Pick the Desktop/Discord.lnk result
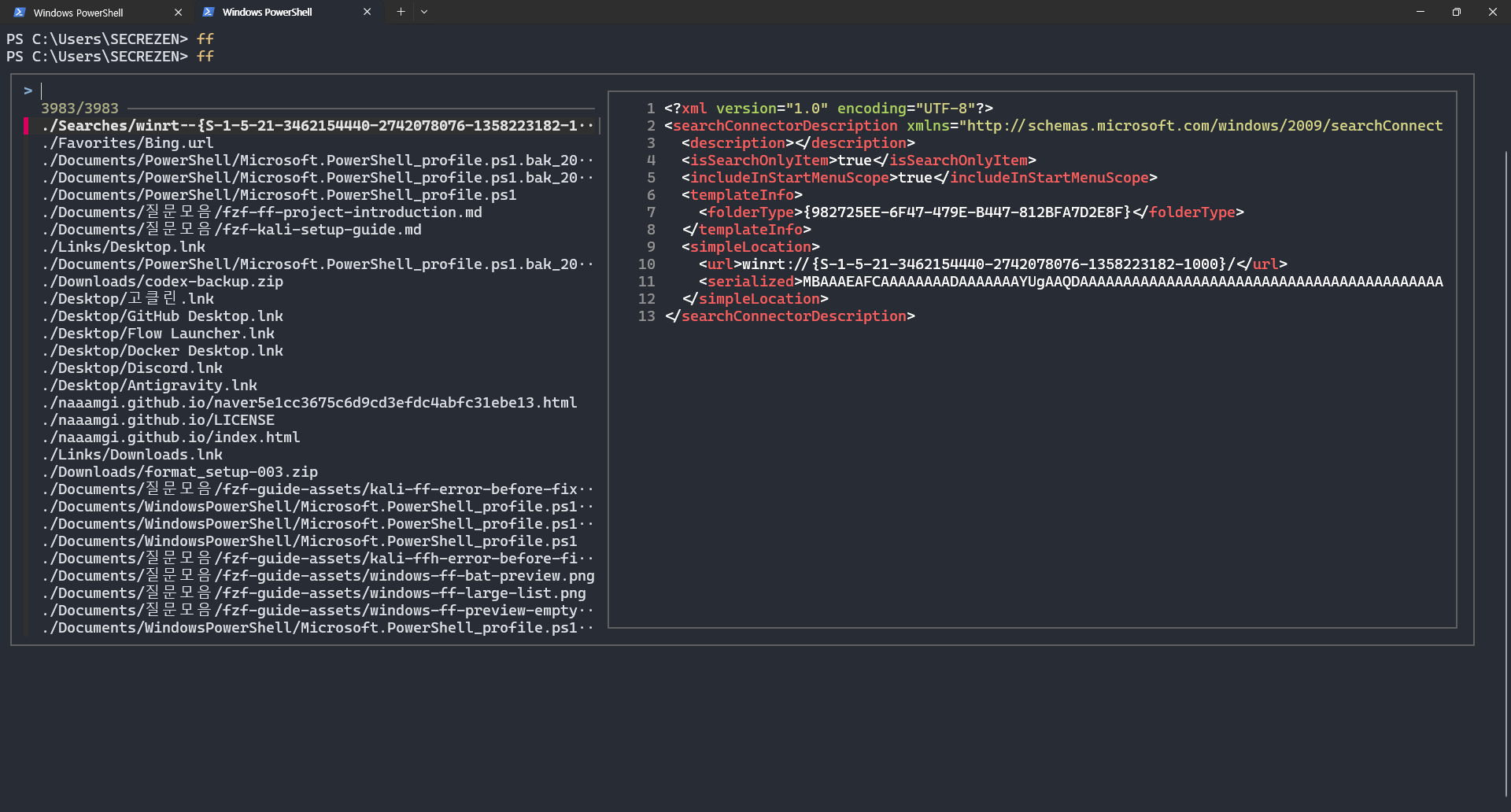The height and width of the screenshot is (812, 1511). [x=132, y=368]
